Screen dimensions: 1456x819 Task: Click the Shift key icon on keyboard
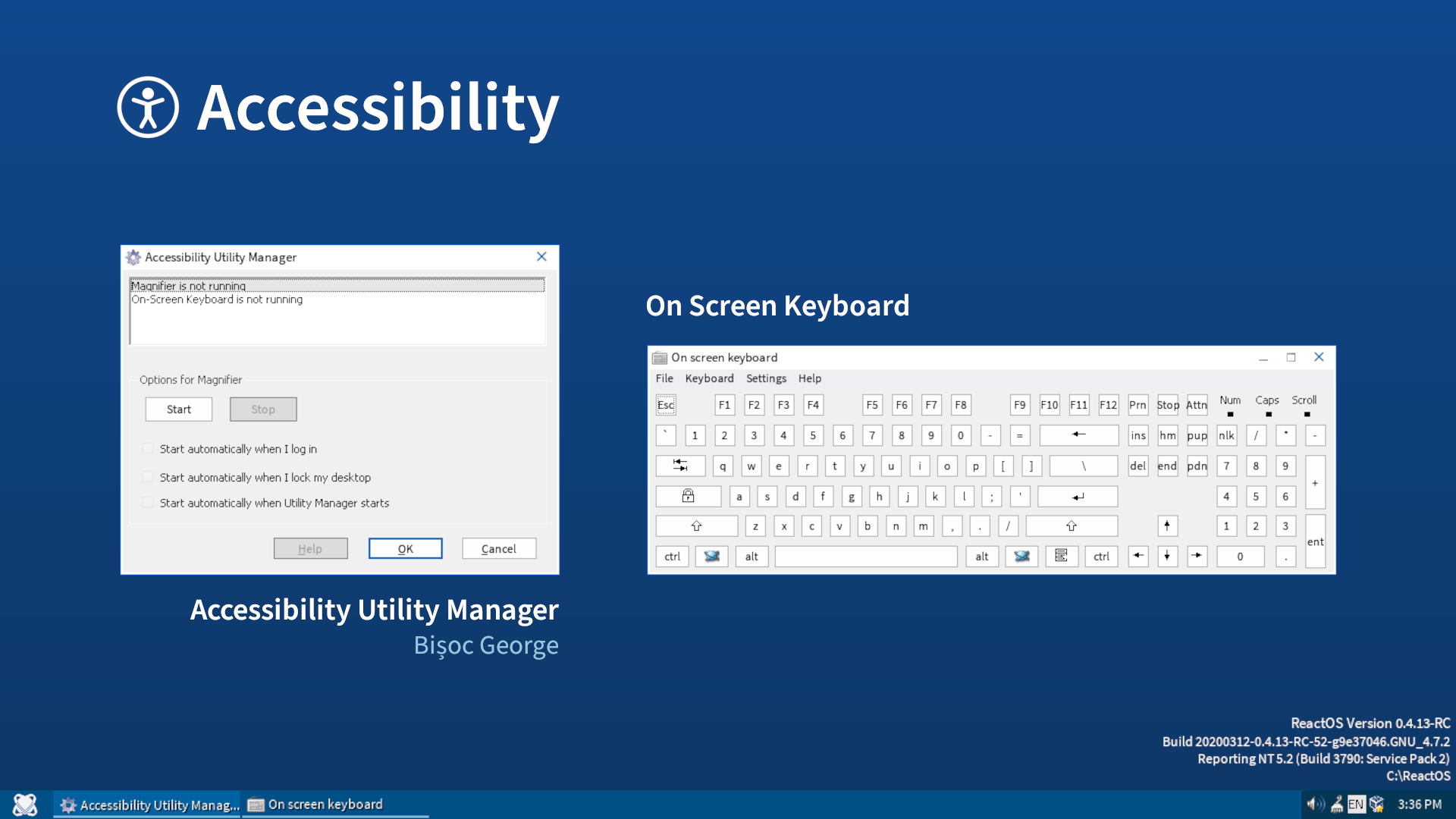[x=697, y=524]
